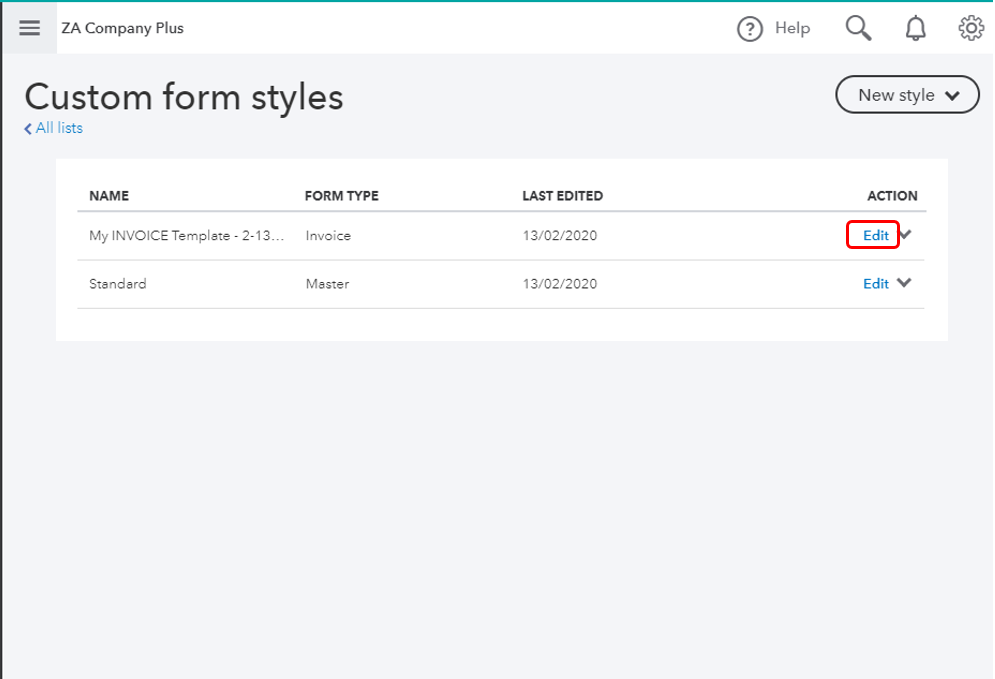Image resolution: width=995 pixels, height=679 pixels.
Task: Expand action arrow for My INVOICE Template
Action: (906, 235)
